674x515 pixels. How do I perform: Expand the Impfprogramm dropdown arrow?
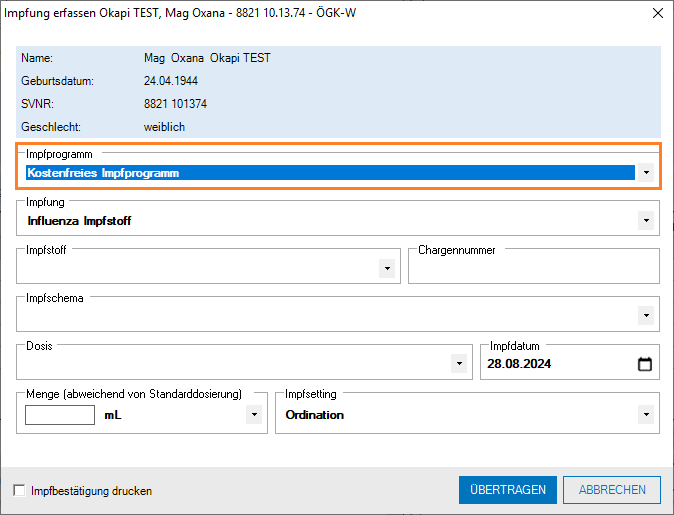647,173
